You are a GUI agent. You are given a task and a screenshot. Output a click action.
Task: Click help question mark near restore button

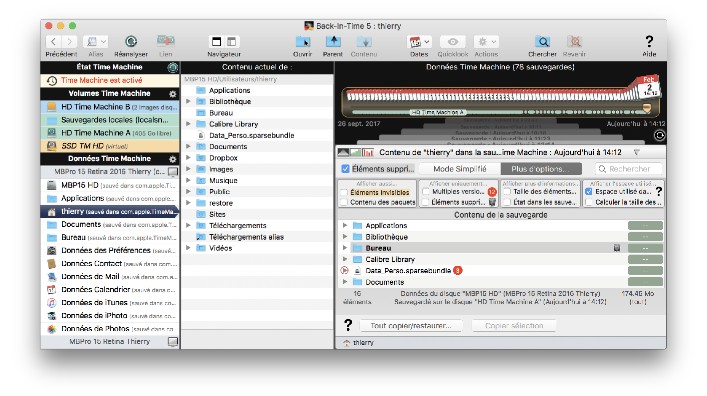point(348,325)
